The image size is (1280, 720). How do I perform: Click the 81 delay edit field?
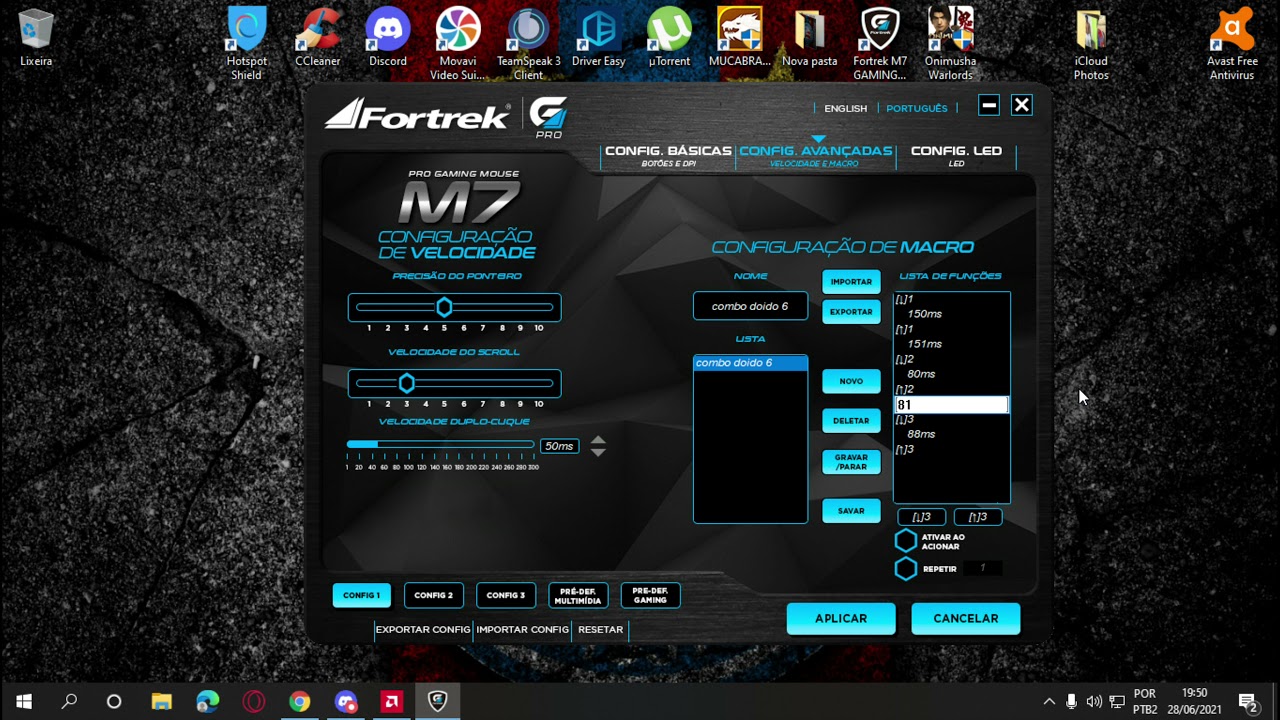(x=951, y=405)
